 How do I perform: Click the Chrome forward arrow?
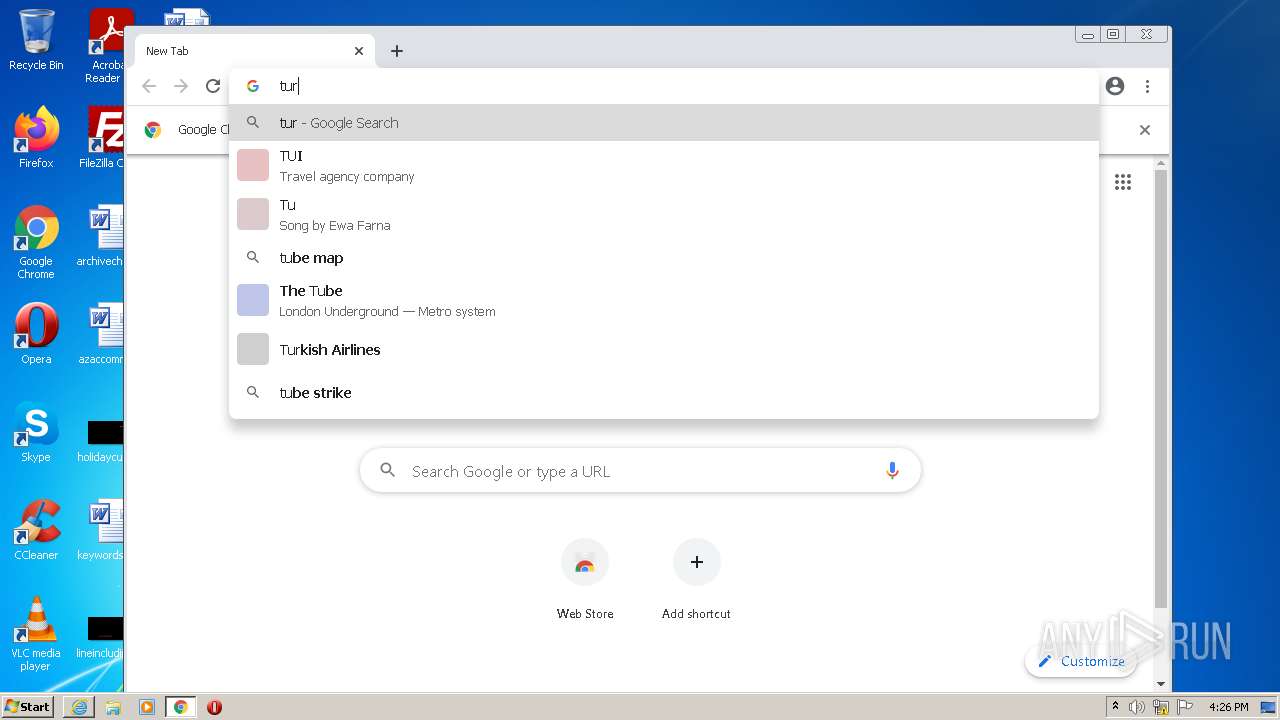(x=181, y=86)
